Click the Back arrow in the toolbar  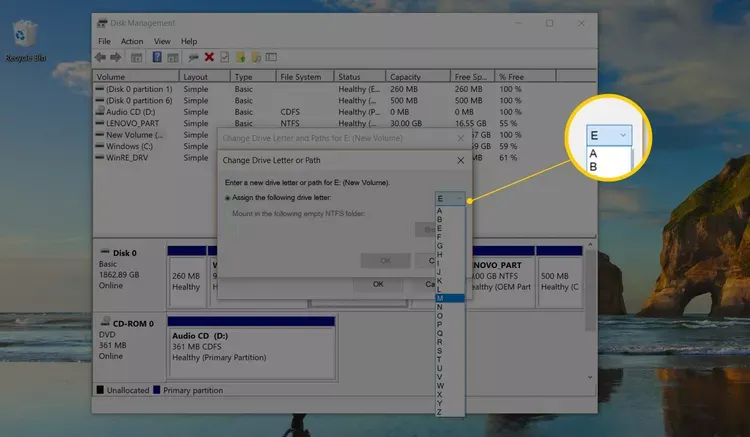[102, 57]
